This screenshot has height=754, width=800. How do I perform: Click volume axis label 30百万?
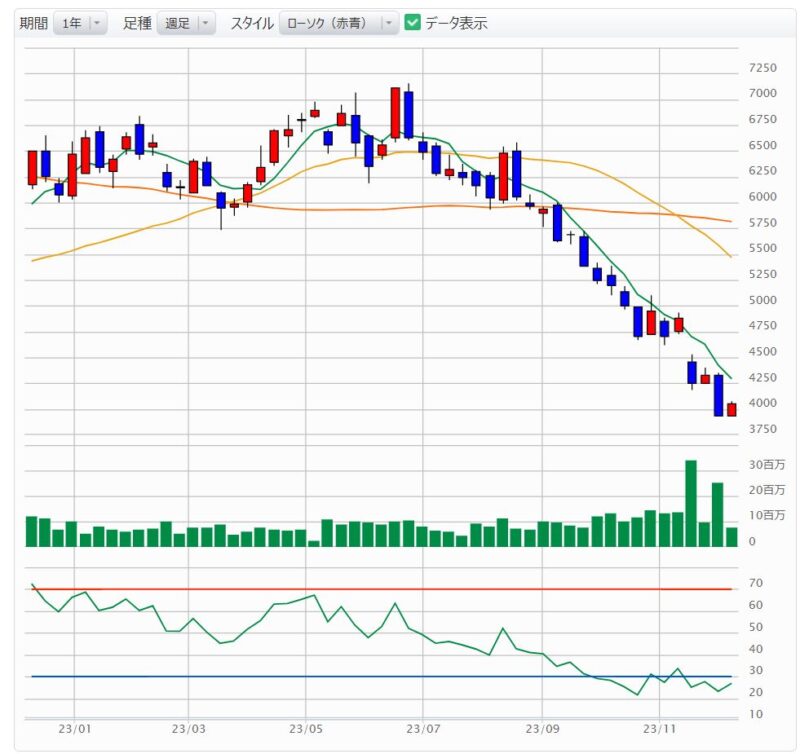click(767, 465)
